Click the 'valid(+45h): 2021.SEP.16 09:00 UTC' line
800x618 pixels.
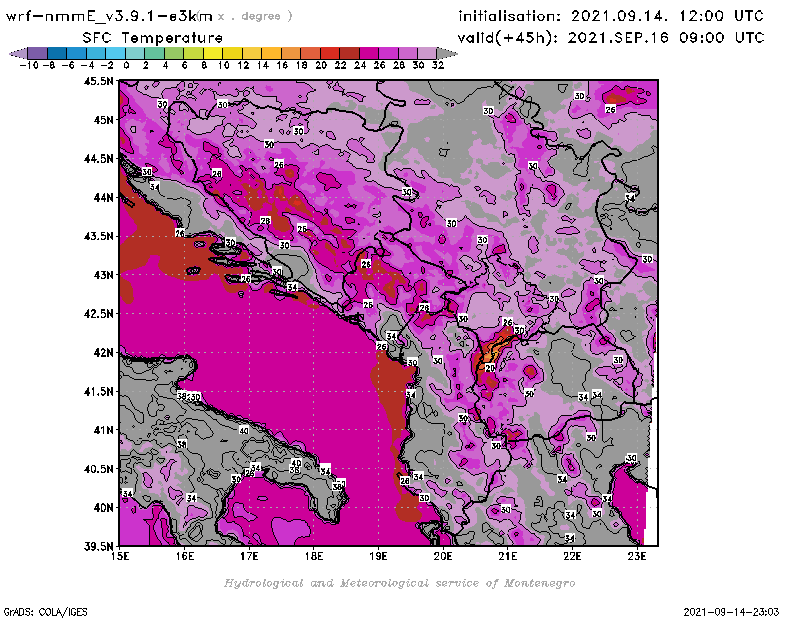click(611, 38)
